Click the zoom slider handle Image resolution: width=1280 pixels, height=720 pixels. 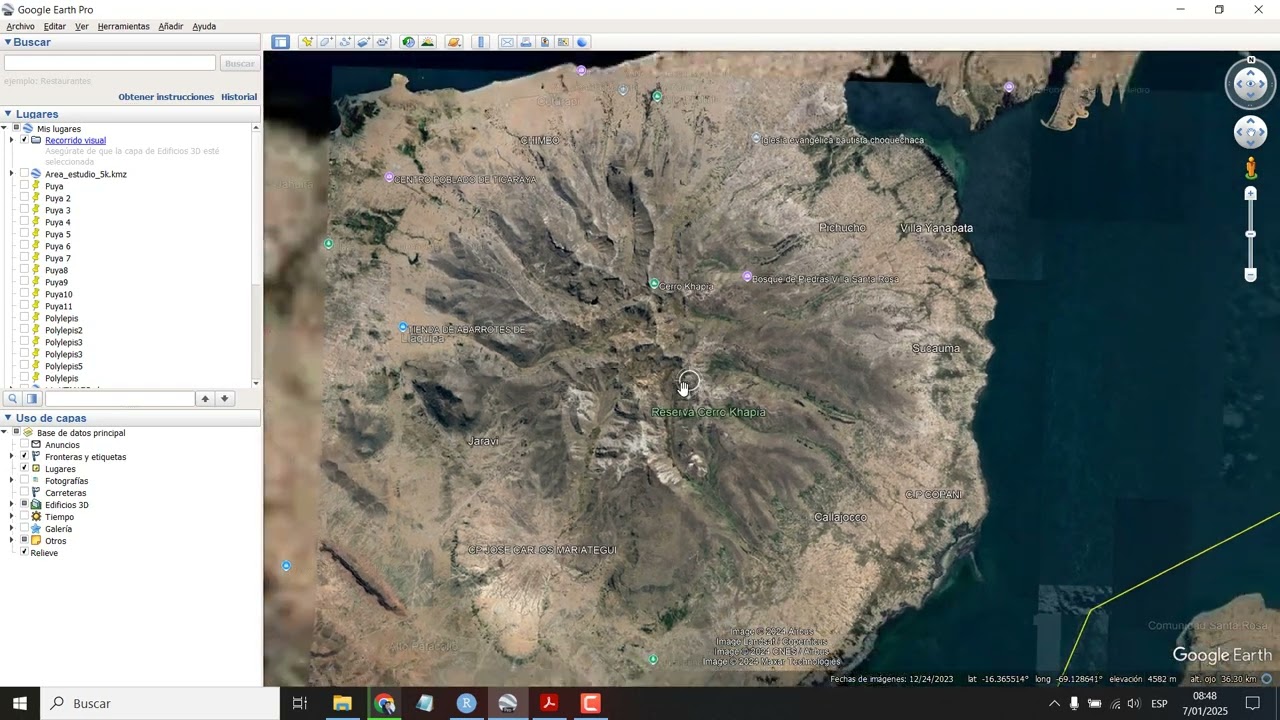pyautogui.click(x=1250, y=234)
